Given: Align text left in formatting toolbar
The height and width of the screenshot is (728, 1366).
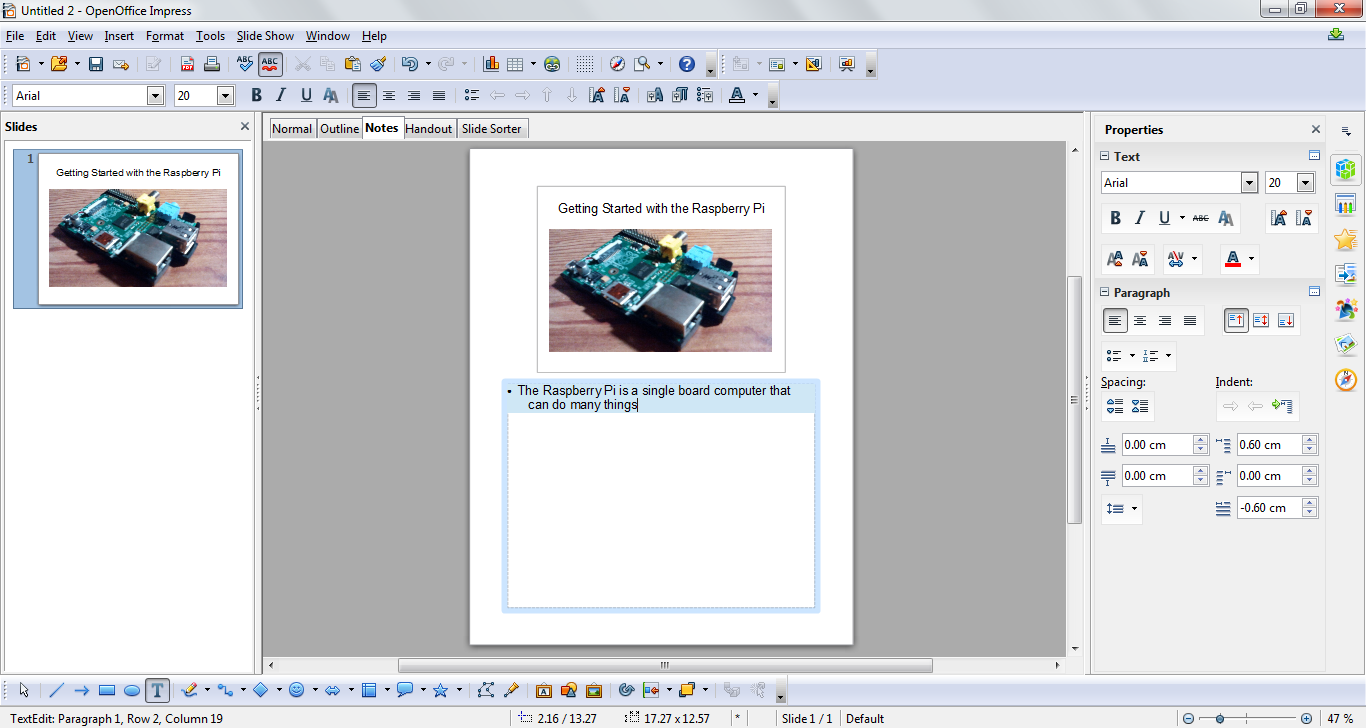Looking at the screenshot, I should point(364,95).
